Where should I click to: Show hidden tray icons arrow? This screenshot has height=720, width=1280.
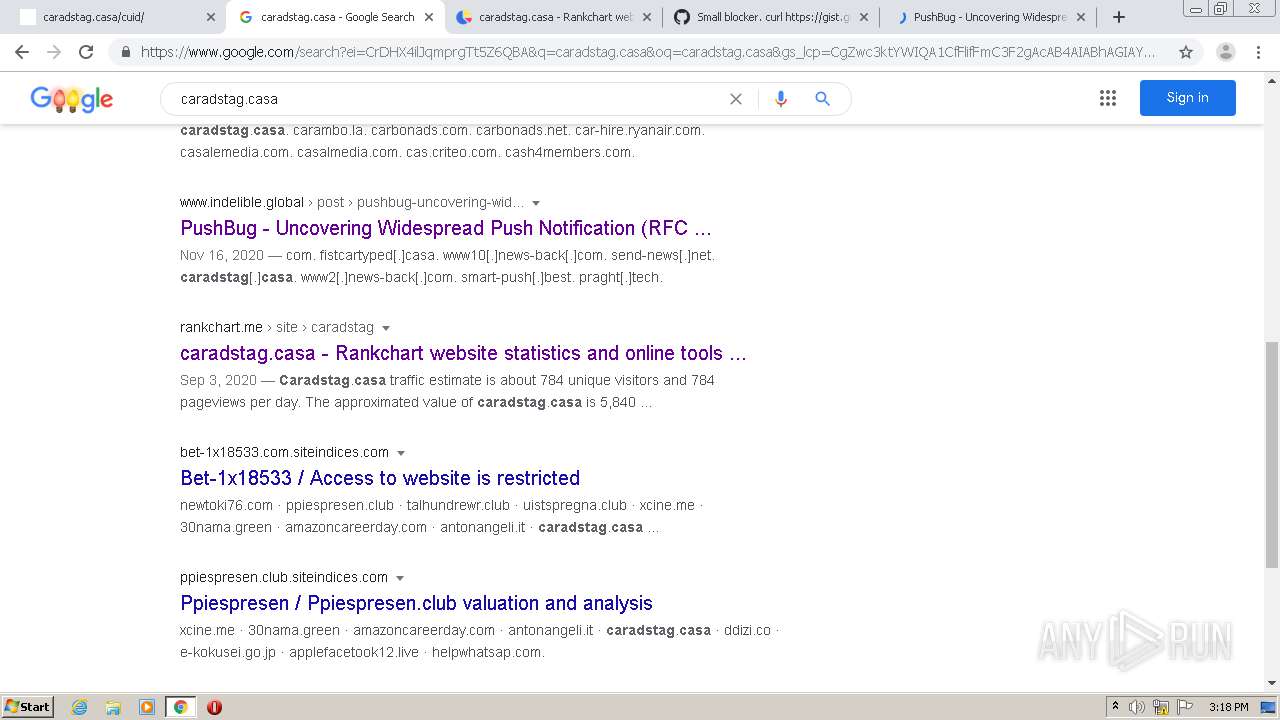[1115, 707]
